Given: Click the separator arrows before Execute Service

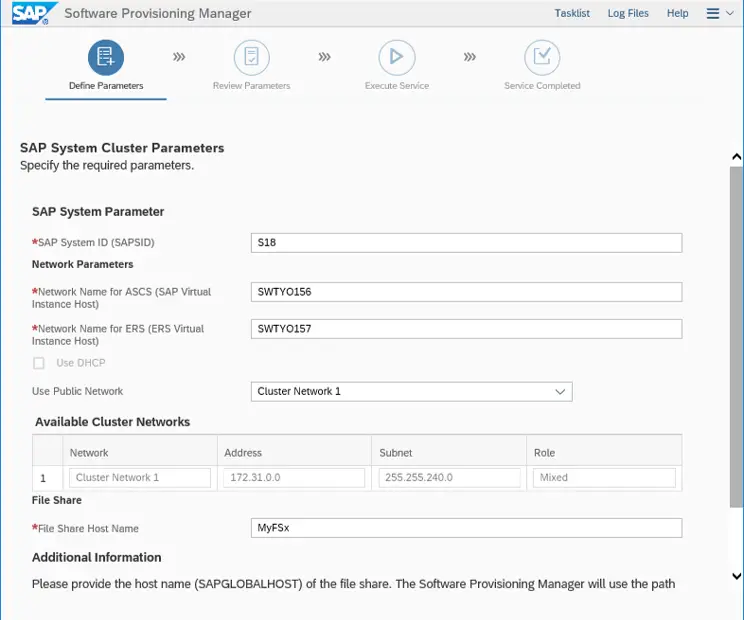Looking at the screenshot, I should click(x=325, y=57).
